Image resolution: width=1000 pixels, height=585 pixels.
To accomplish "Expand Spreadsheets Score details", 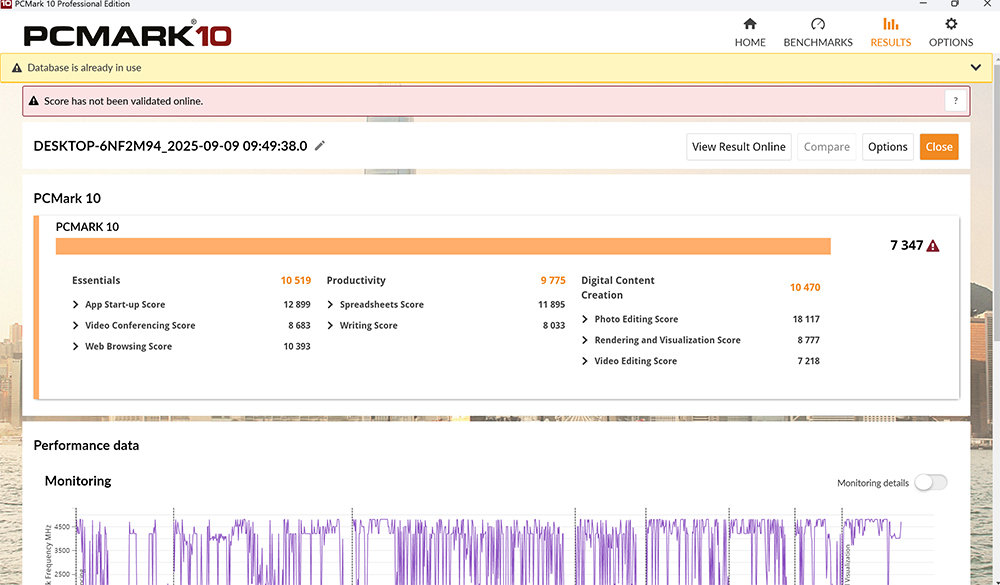I will tap(330, 304).
